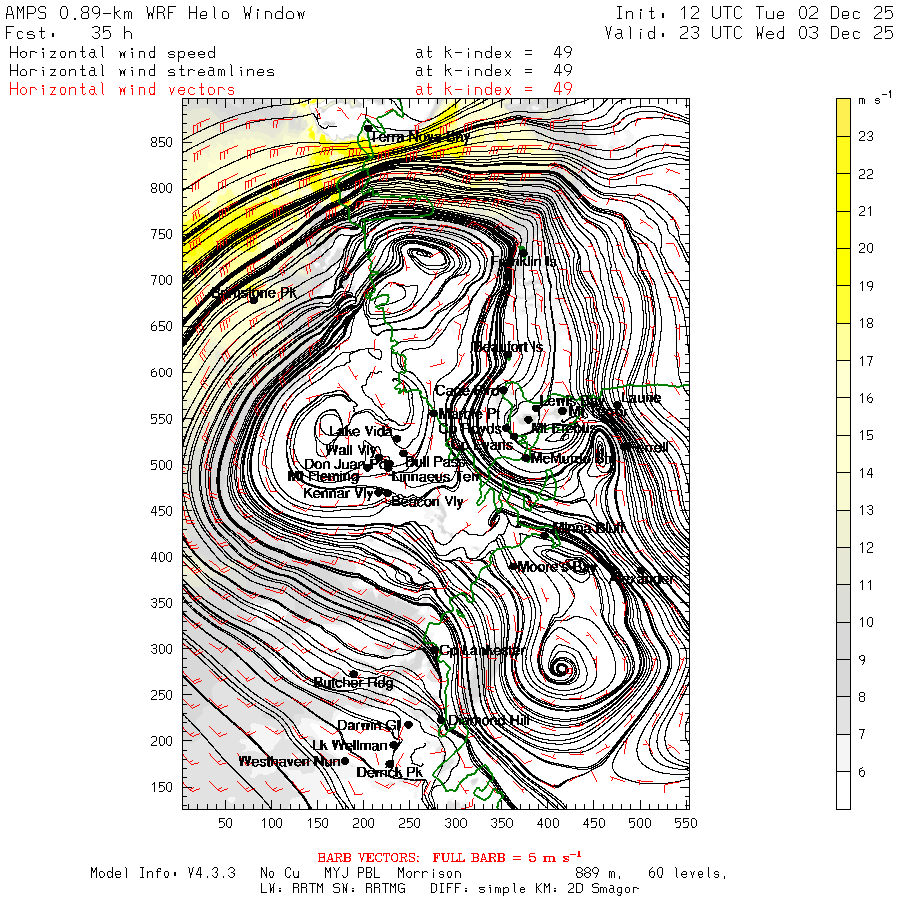This screenshot has height=900, width=900.
Task: Click the 'm s-1' units label above color bar
Action: click(x=875, y=99)
